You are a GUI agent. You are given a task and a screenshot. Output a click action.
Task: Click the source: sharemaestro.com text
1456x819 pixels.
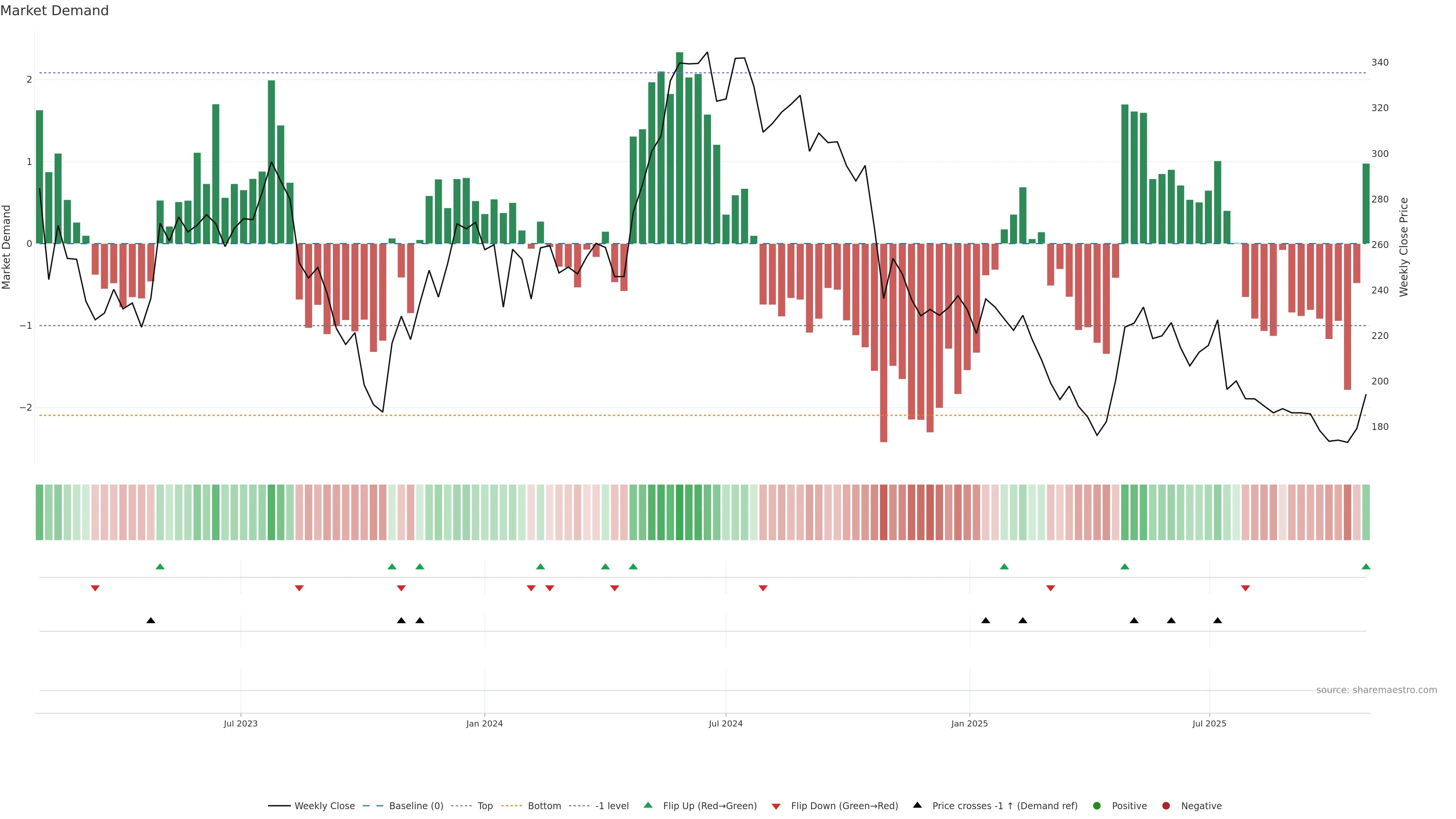coord(1376,690)
